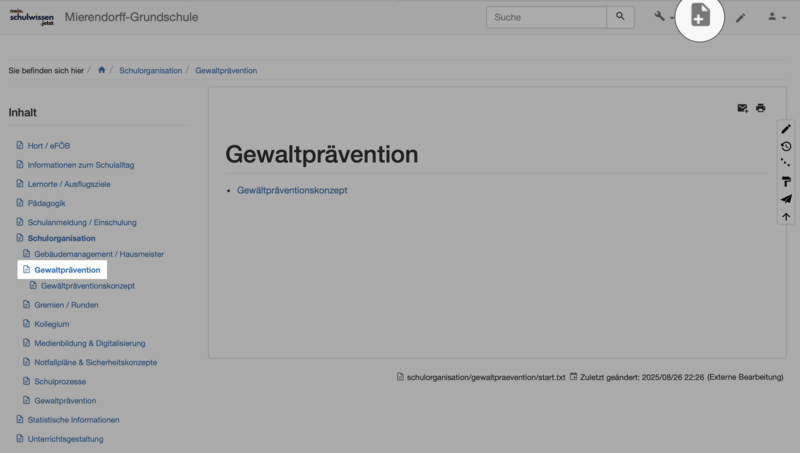Click the mein.schulwissen logo

(x=30, y=17)
